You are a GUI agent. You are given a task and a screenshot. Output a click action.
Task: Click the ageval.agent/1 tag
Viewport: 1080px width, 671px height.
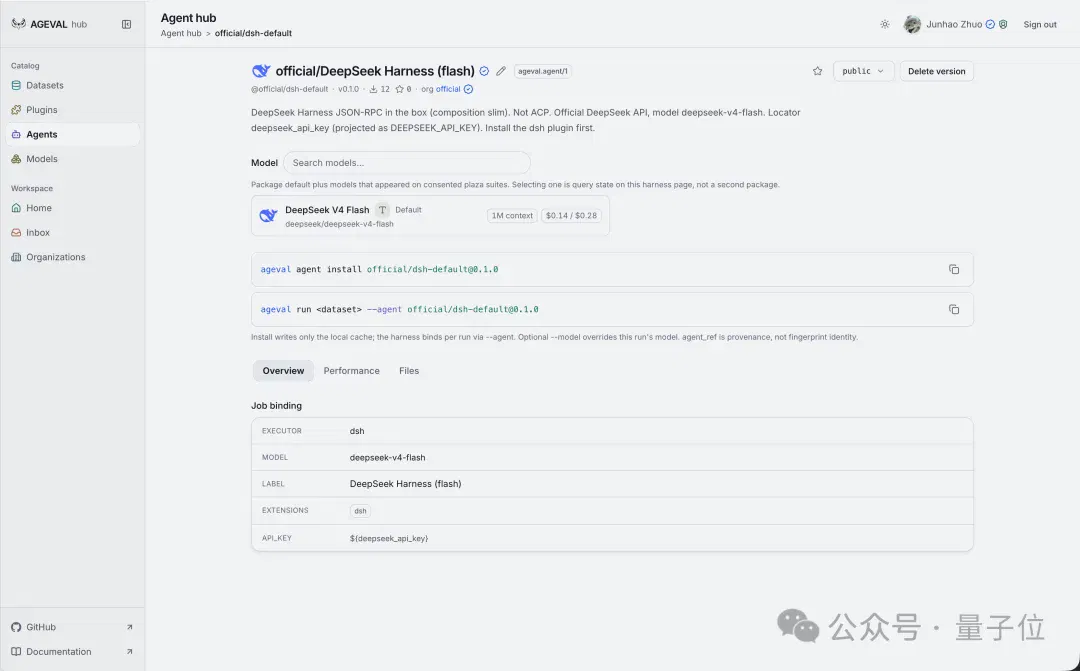(x=543, y=71)
